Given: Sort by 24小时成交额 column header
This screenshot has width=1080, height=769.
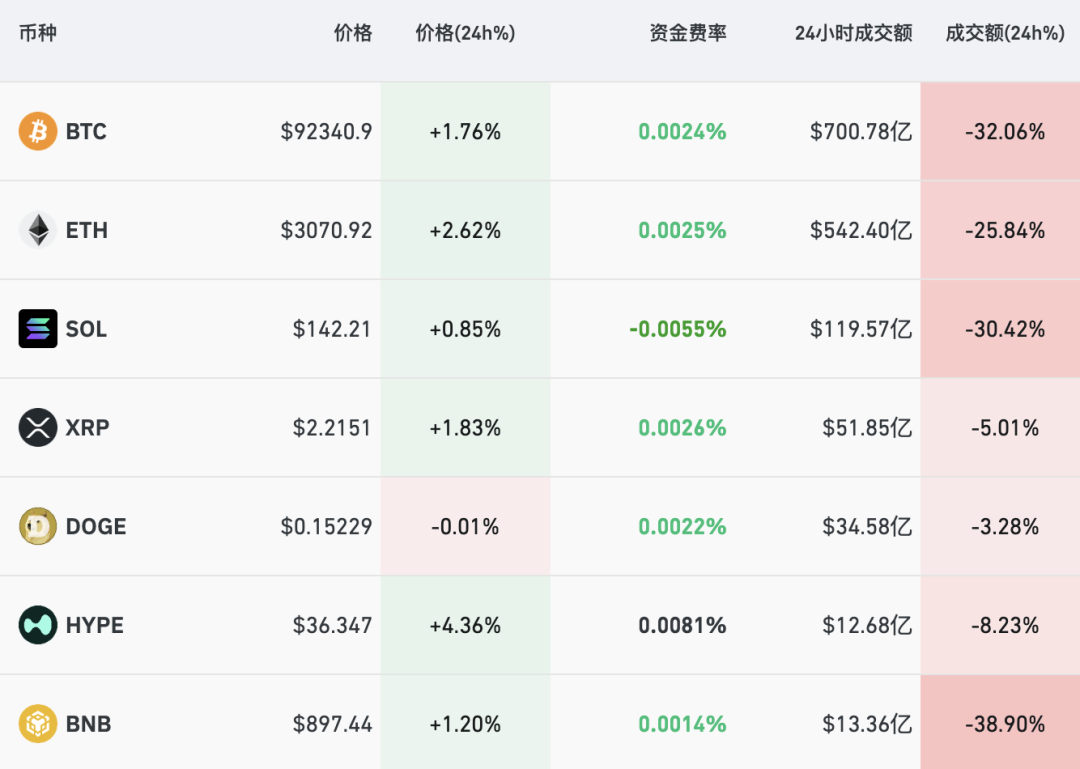Looking at the screenshot, I should point(853,33).
